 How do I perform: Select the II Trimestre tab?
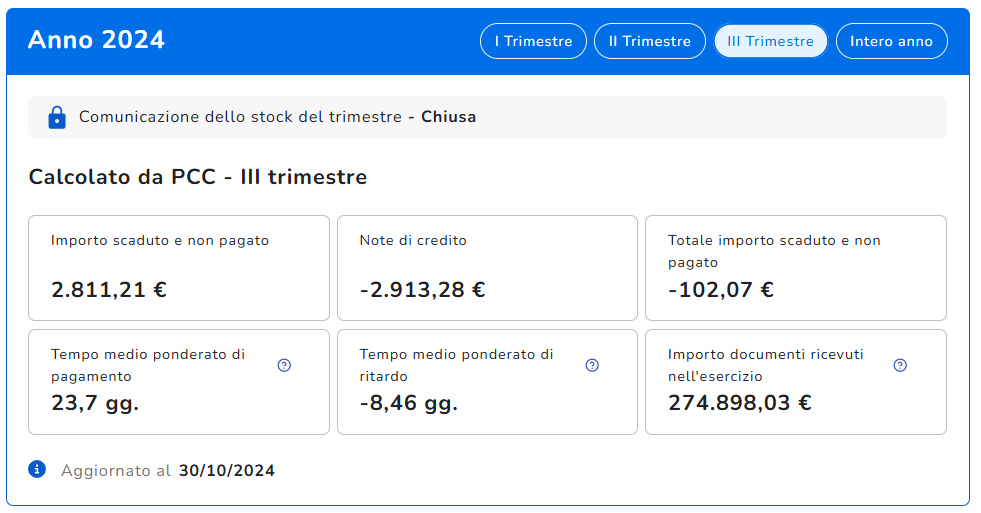tap(650, 41)
